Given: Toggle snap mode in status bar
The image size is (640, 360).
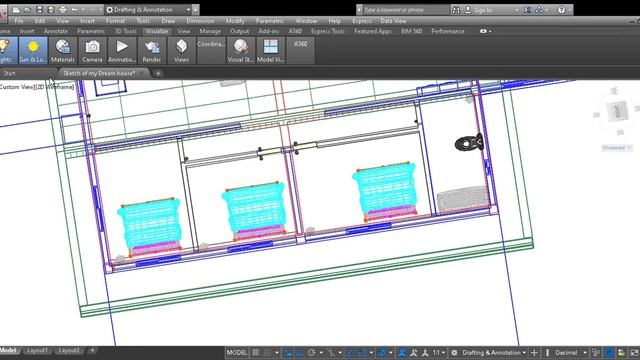Looking at the screenshot, I should (x=268, y=353).
